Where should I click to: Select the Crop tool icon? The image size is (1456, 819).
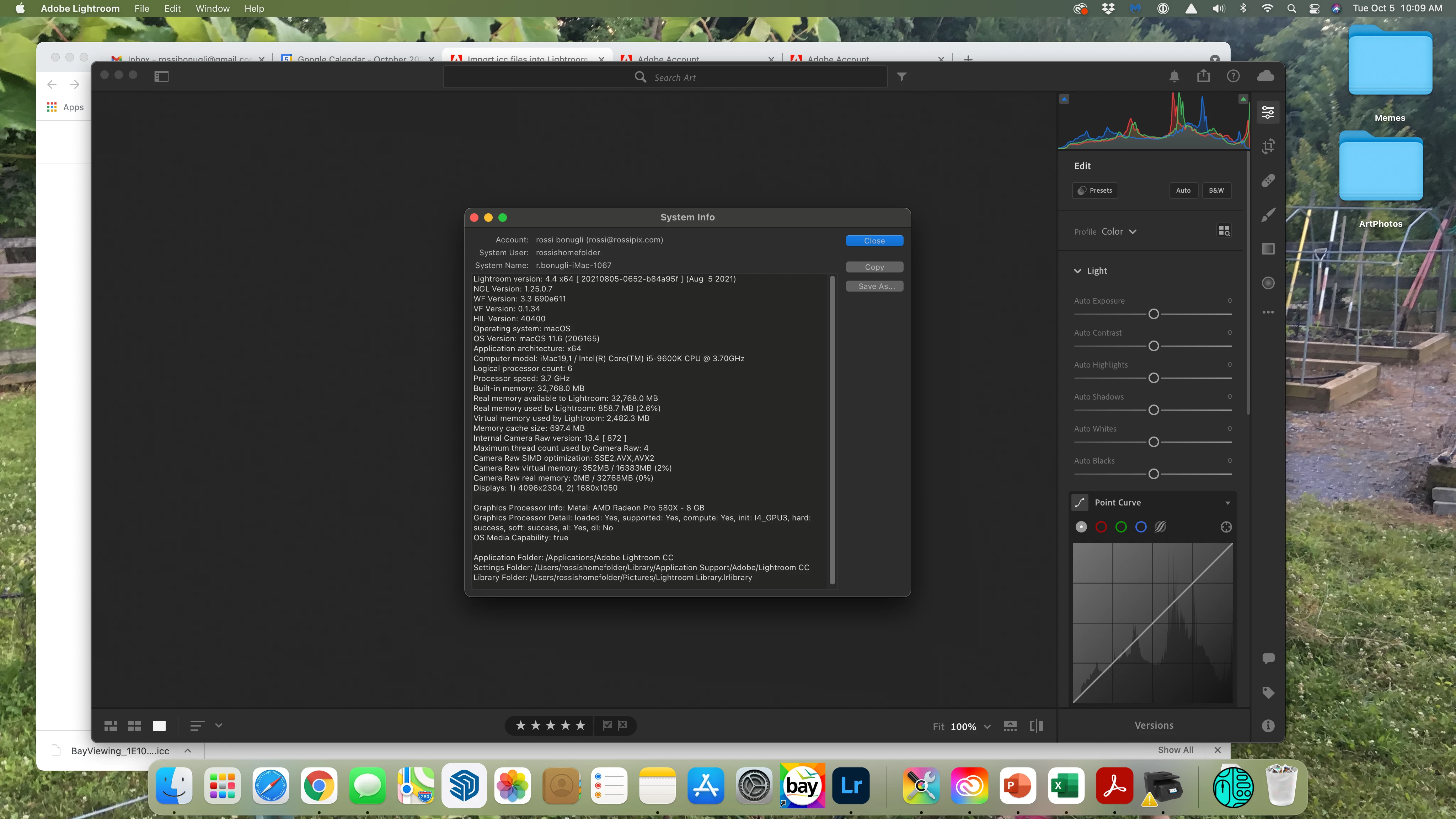point(1268,146)
